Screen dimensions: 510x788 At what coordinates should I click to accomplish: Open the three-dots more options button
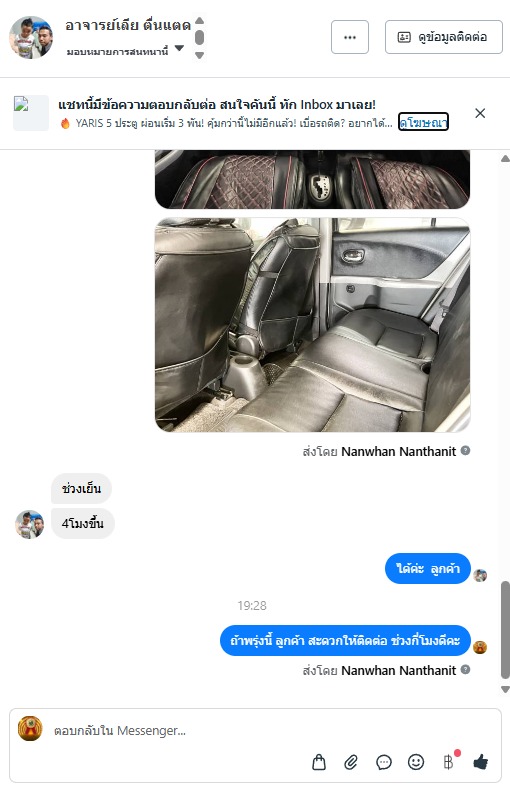tap(350, 37)
